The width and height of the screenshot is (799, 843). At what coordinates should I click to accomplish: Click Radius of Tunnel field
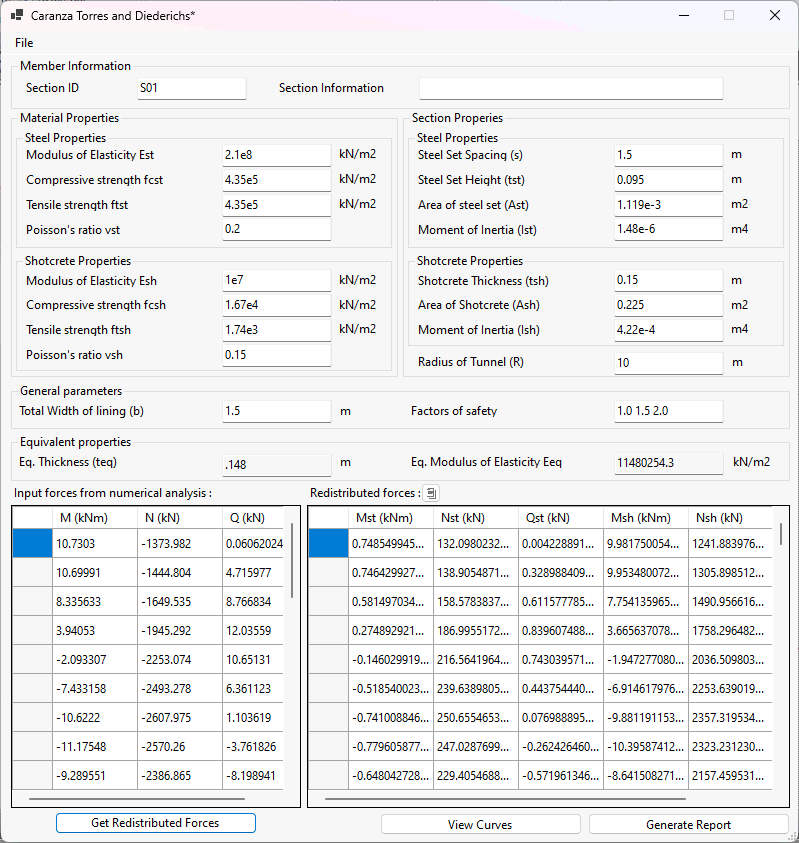click(669, 362)
